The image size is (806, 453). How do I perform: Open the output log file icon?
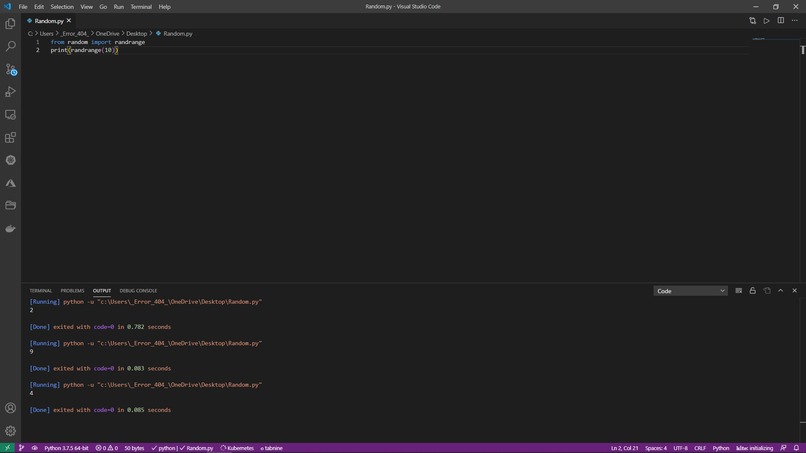pos(767,291)
